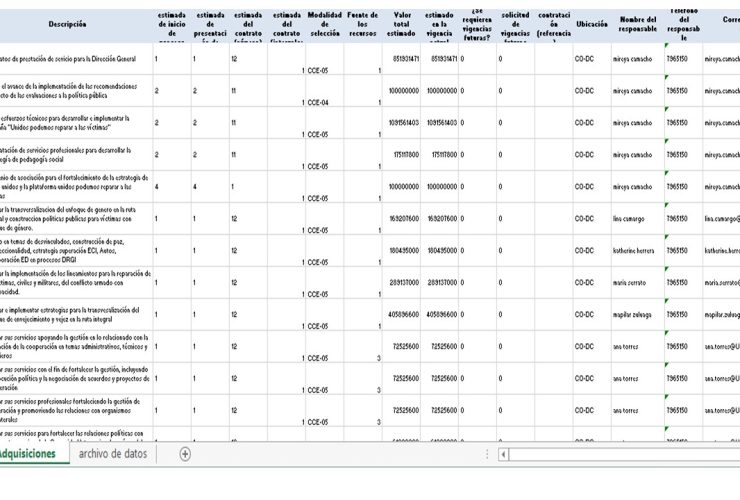Select the 'mapilar zuluaga' responsable cell
Image resolution: width=740 pixels, height=500 pixels.
[638, 314]
